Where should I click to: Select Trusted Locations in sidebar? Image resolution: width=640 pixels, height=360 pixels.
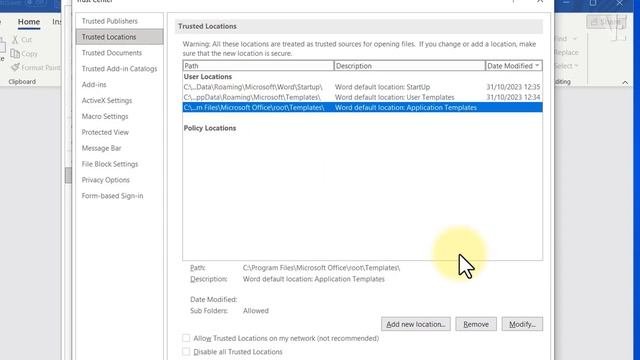[x=119, y=37]
